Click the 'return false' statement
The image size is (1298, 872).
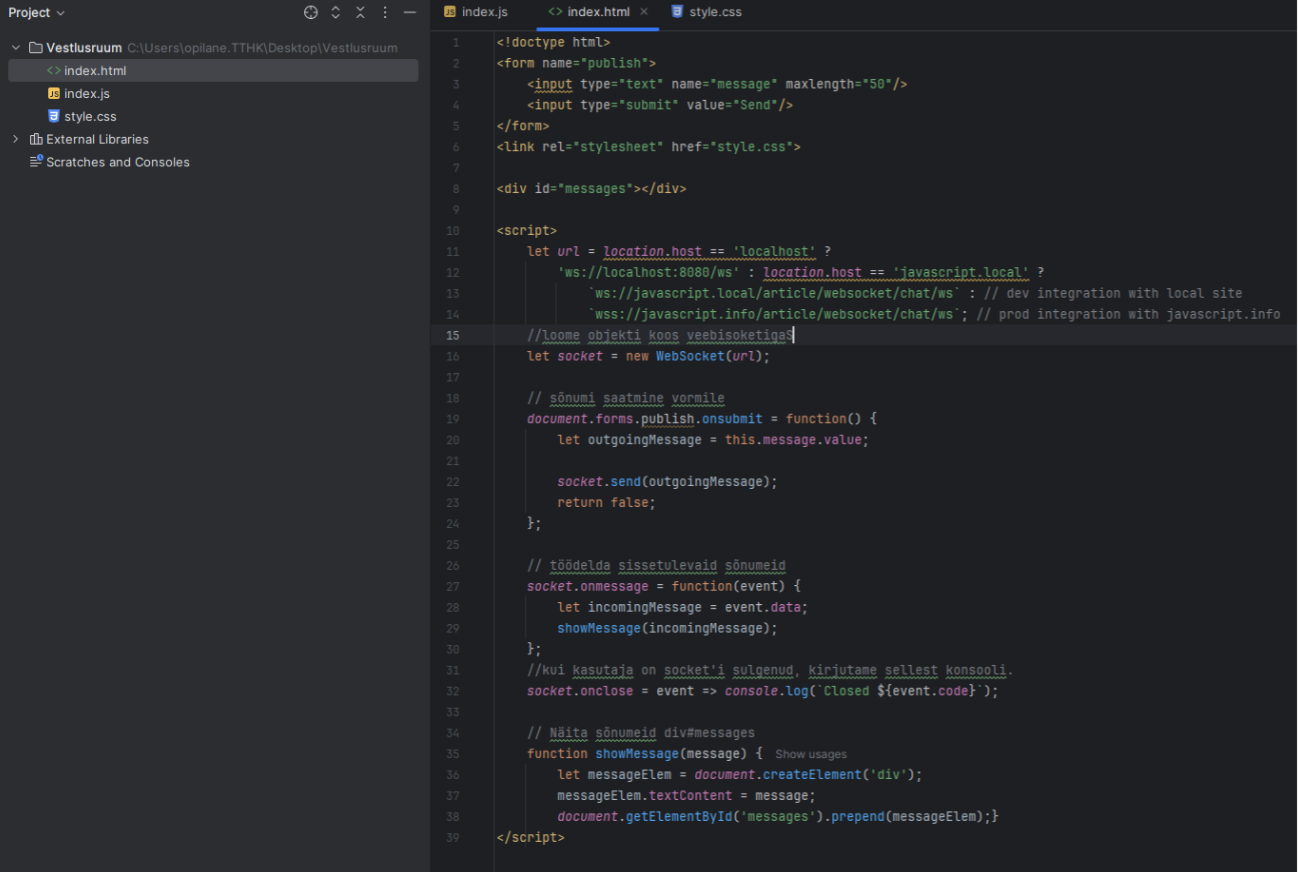click(606, 502)
